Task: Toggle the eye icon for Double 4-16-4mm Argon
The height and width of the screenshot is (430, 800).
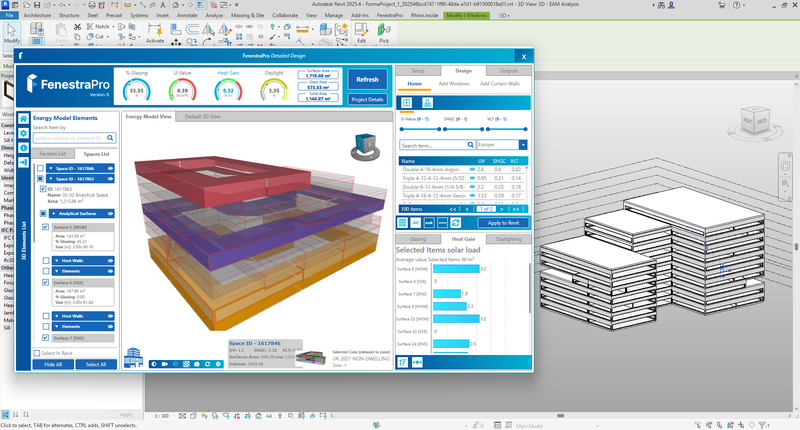Action: pos(472,169)
